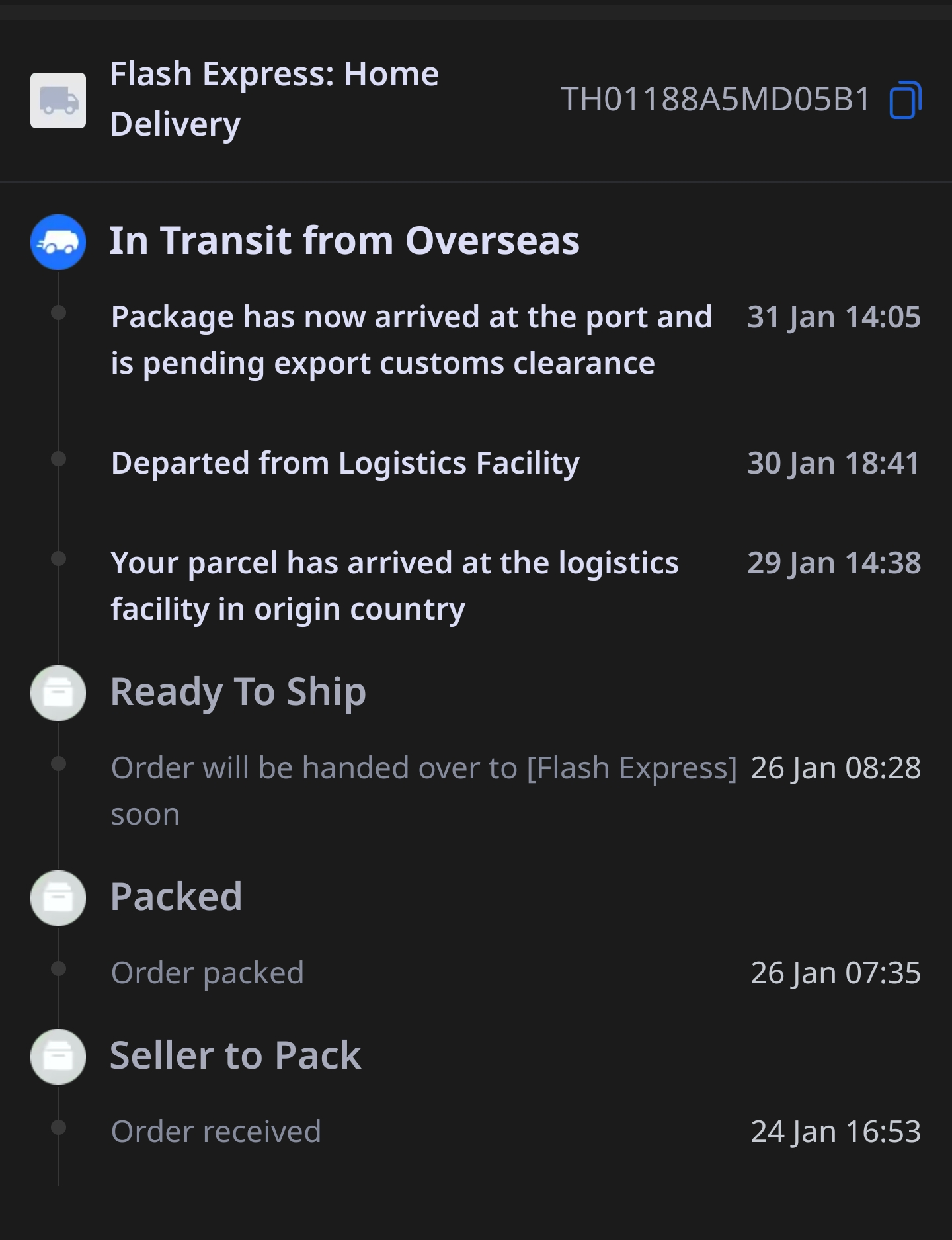Click the blue In Transit status icon

point(58,242)
